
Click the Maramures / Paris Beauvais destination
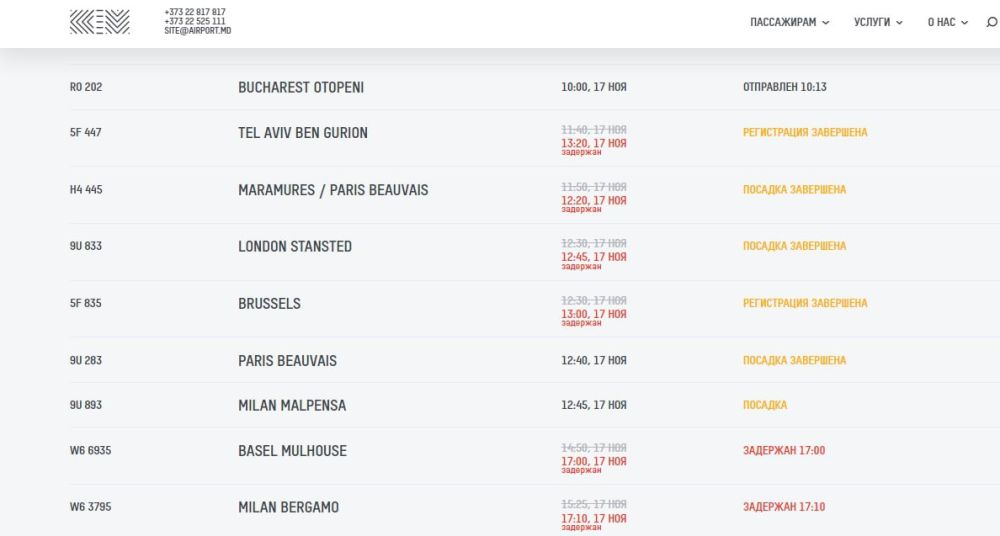(x=333, y=190)
